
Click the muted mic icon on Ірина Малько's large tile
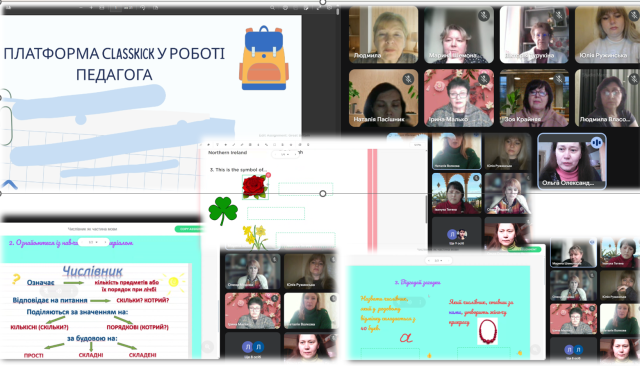tap(484, 79)
